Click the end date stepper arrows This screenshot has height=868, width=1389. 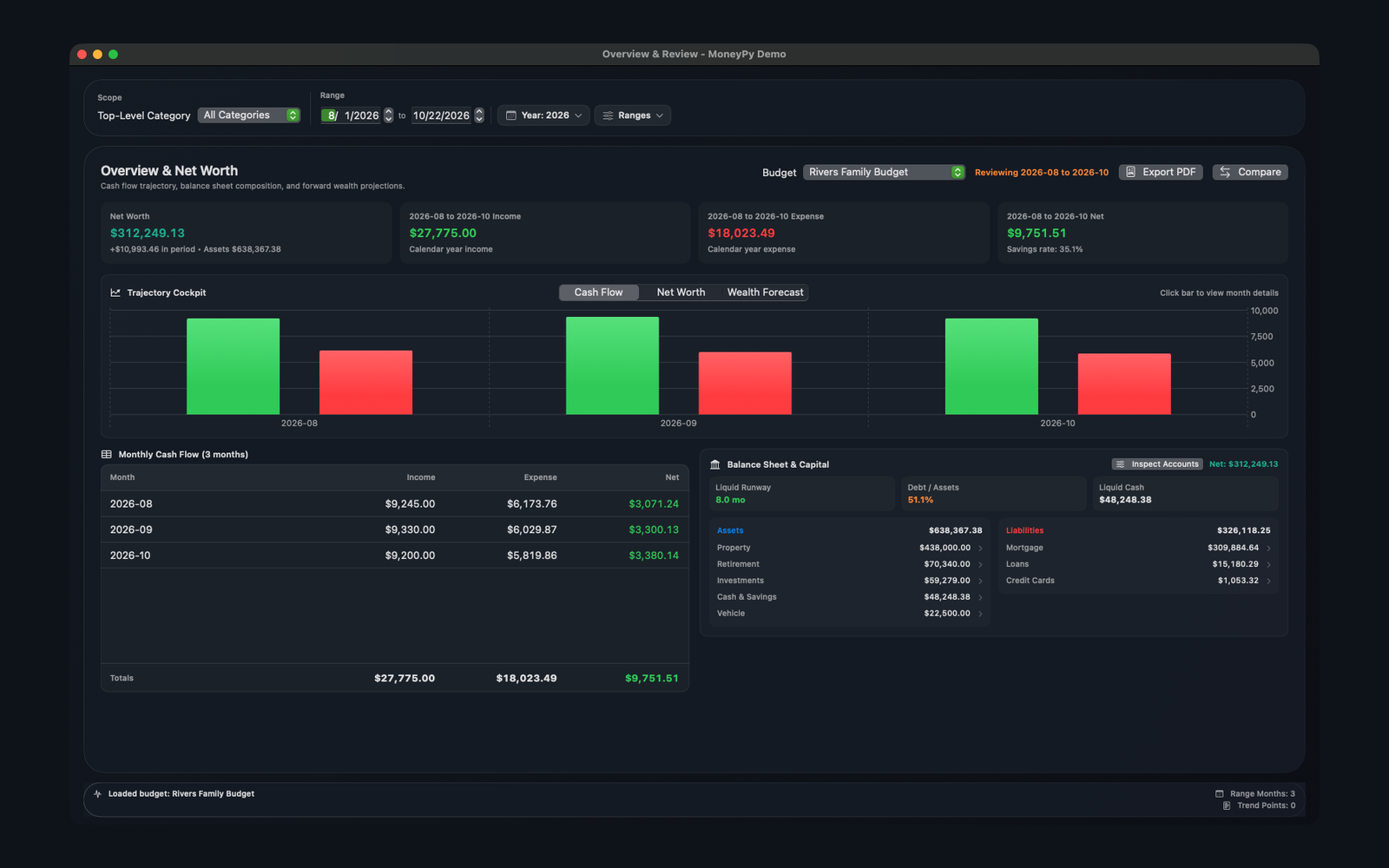(479, 115)
